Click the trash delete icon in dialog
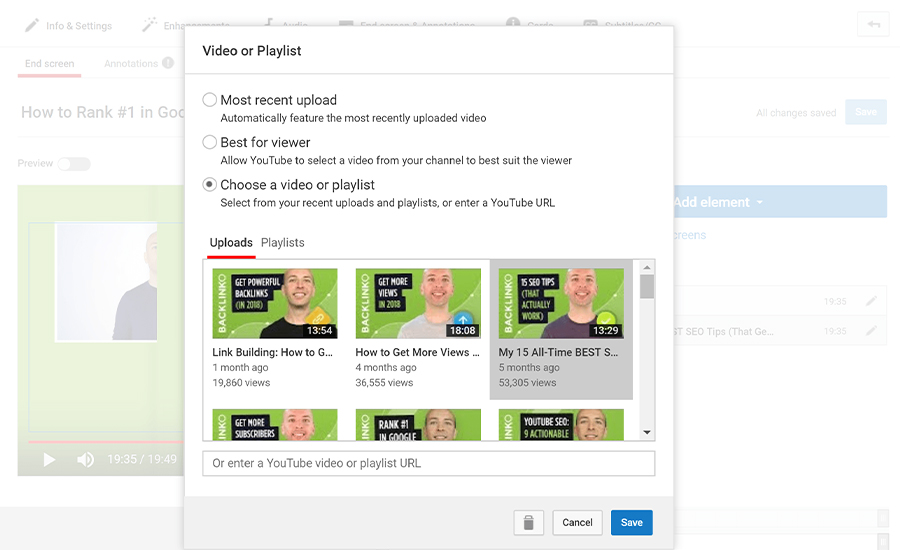Image resolution: width=900 pixels, height=550 pixels. 529,522
